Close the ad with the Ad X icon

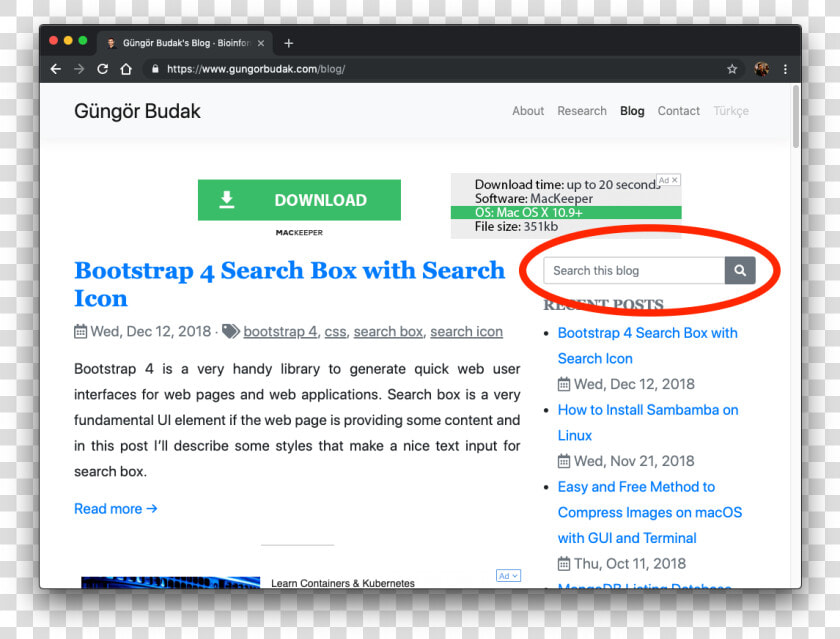tap(674, 180)
